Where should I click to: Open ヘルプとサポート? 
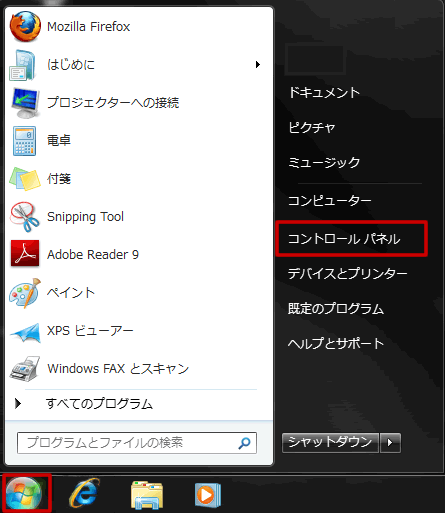coord(336,343)
